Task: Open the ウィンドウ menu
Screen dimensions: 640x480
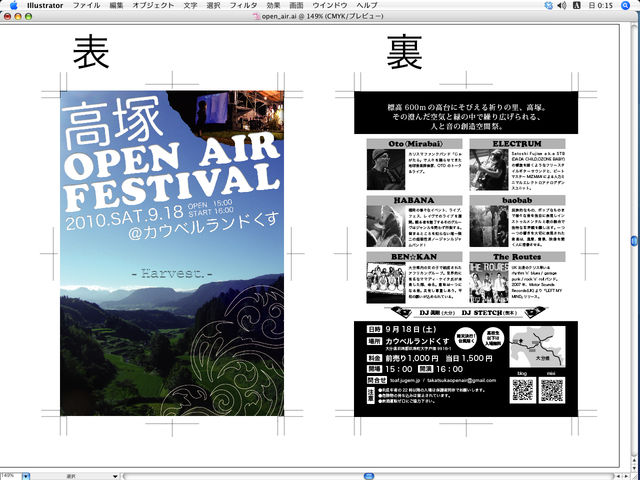Action: click(329, 5)
